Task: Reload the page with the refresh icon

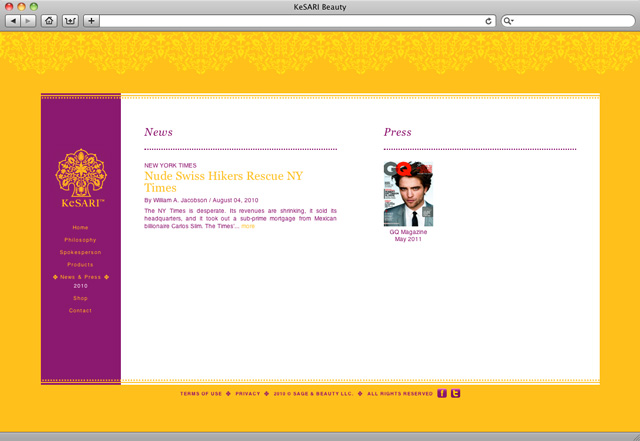Action: coord(488,21)
